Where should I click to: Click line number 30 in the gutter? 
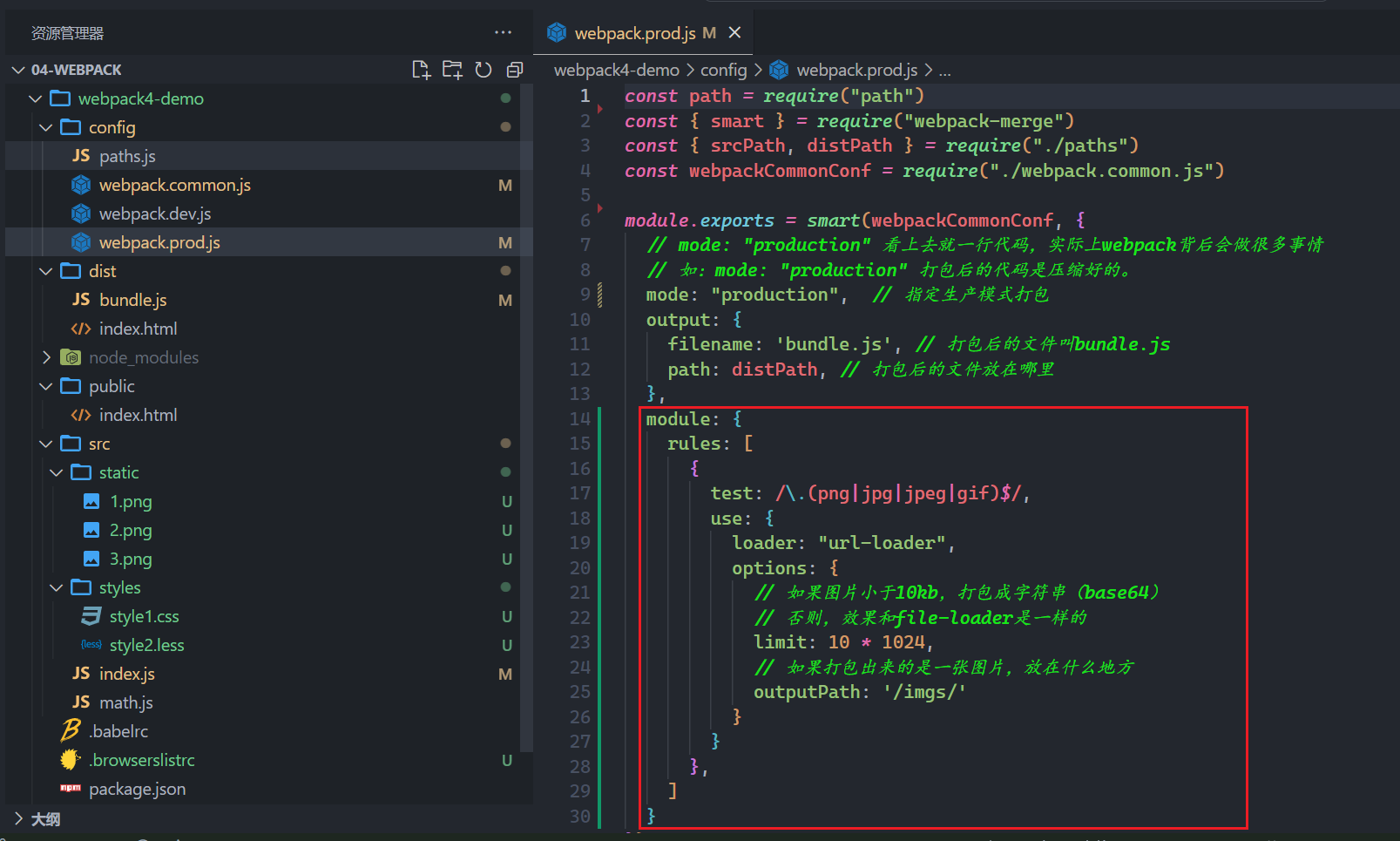[580, 817]
